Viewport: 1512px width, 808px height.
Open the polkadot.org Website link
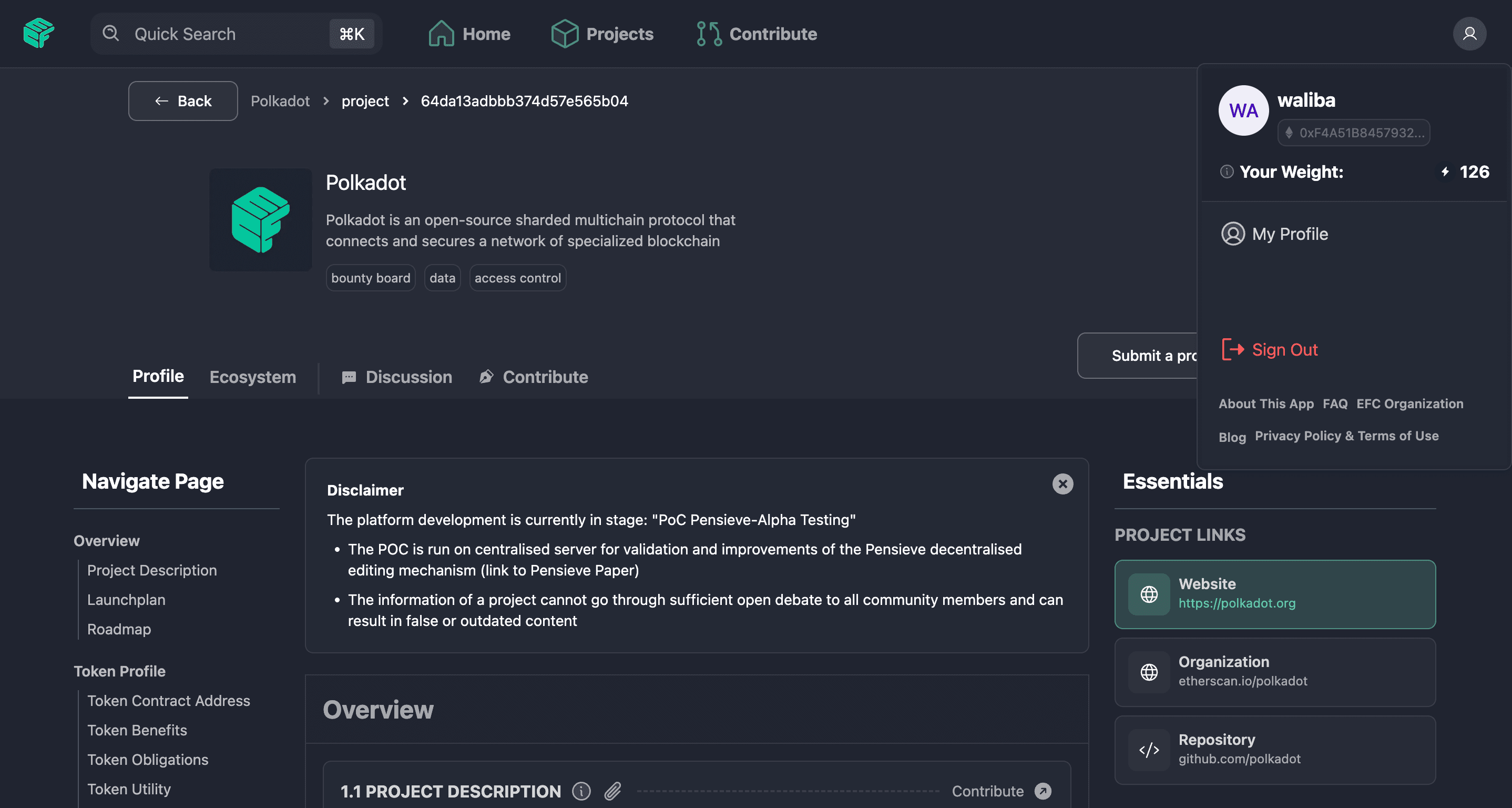(x=1237, y=603)
